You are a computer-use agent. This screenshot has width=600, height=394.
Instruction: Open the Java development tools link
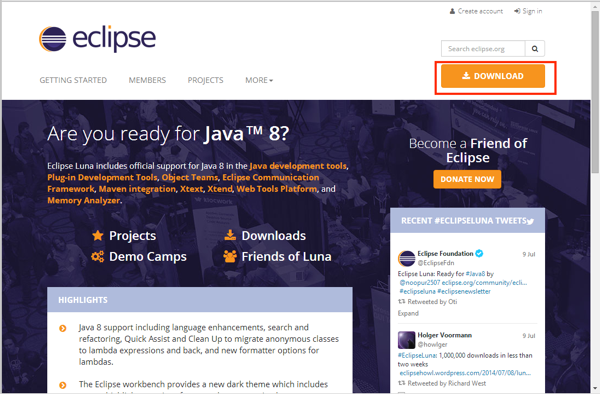(x=298, y=166)
